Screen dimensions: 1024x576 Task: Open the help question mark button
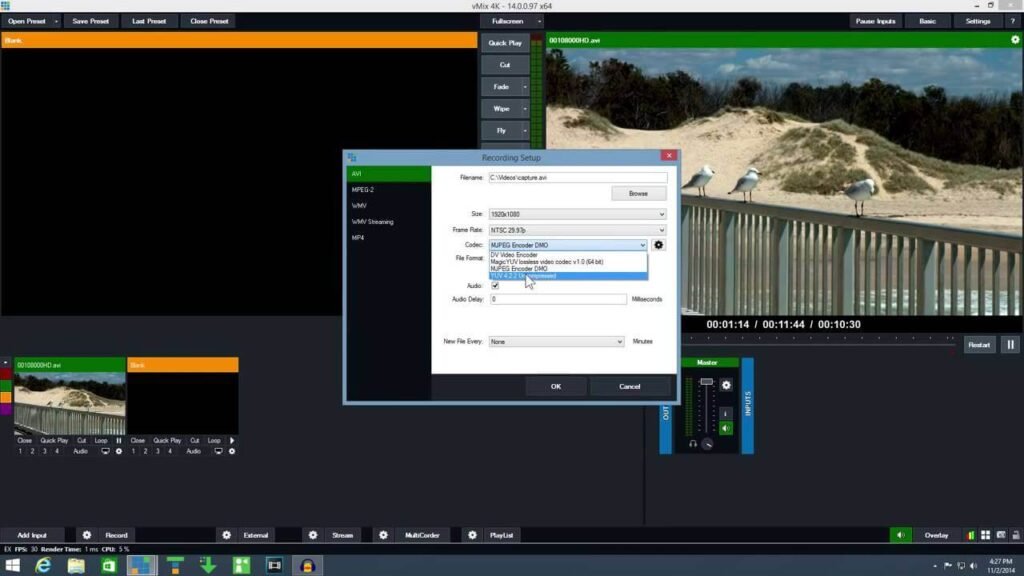(1013, 21)
